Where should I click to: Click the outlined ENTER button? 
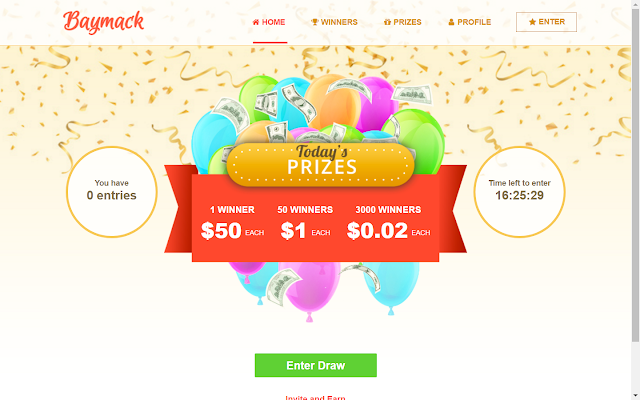click(x=547, y=22)
